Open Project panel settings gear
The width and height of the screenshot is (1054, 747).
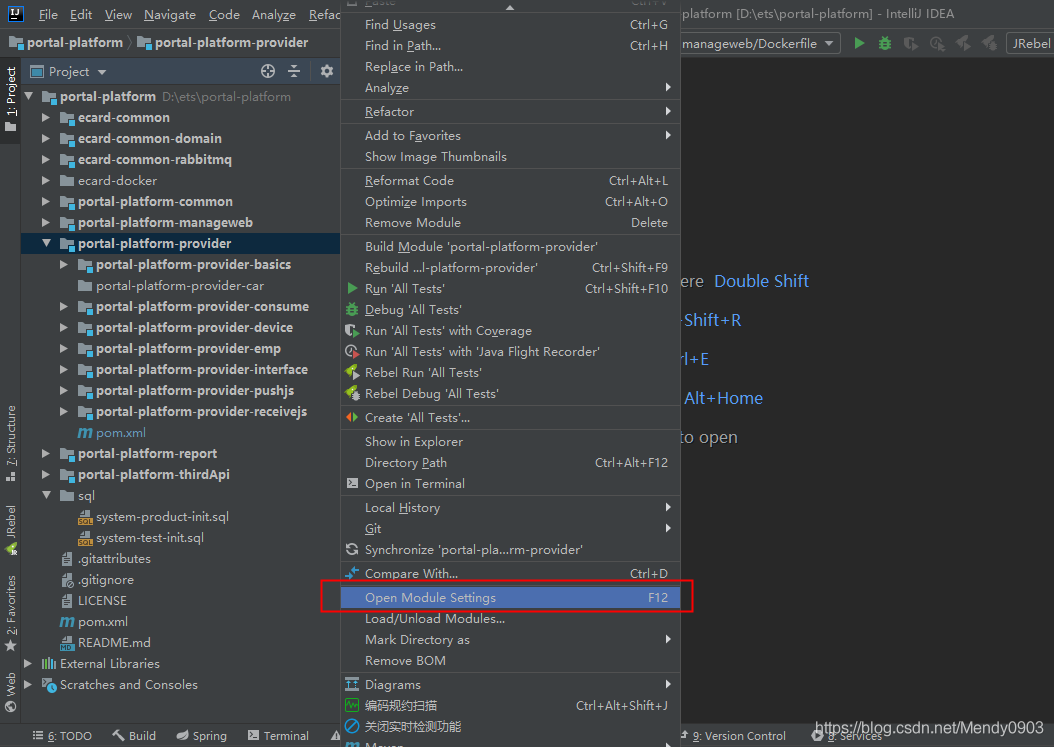click(327, 71)
